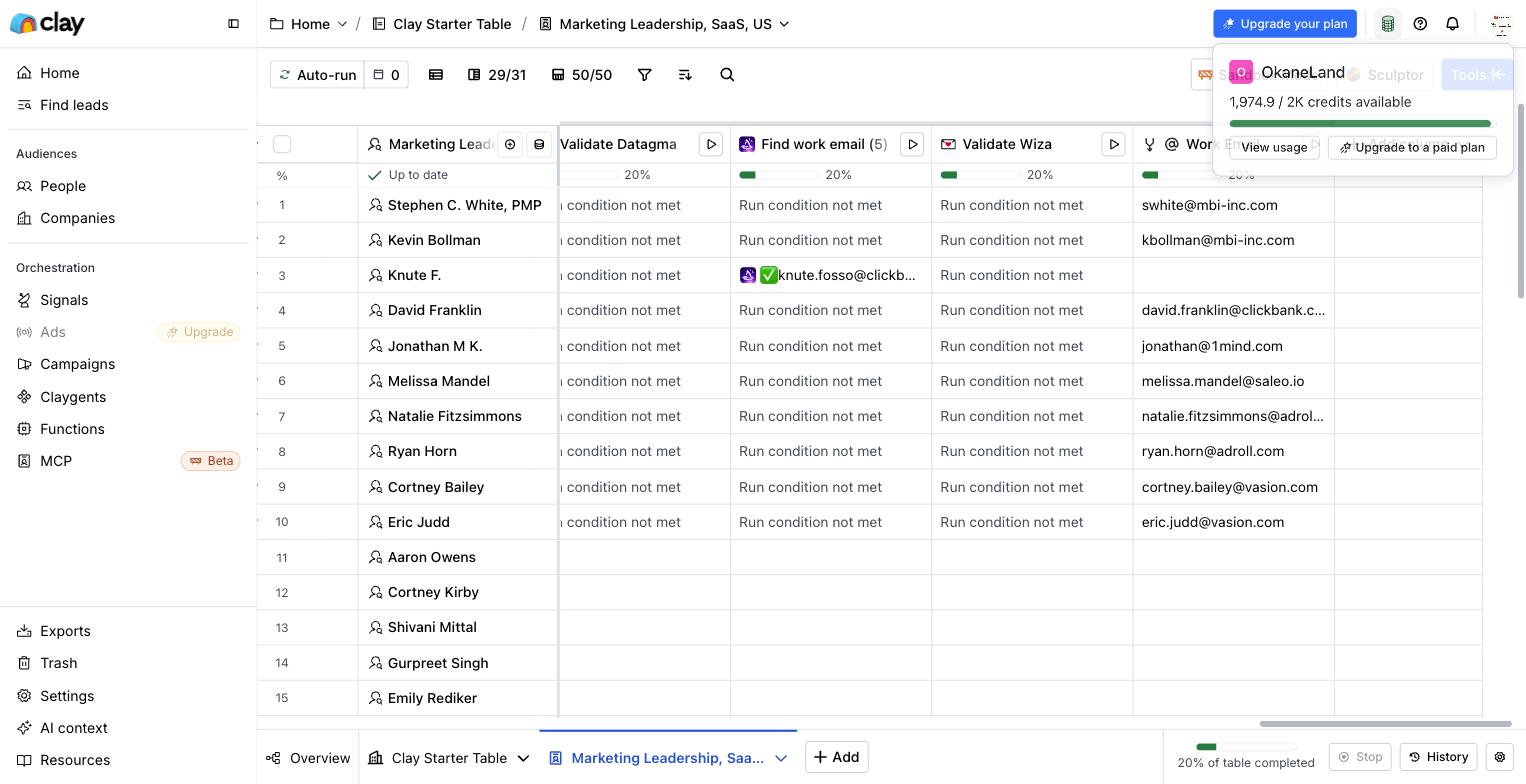Click the Find work email column progress bar
Screen dimensions: 1526x784
(x=779, y=175)
